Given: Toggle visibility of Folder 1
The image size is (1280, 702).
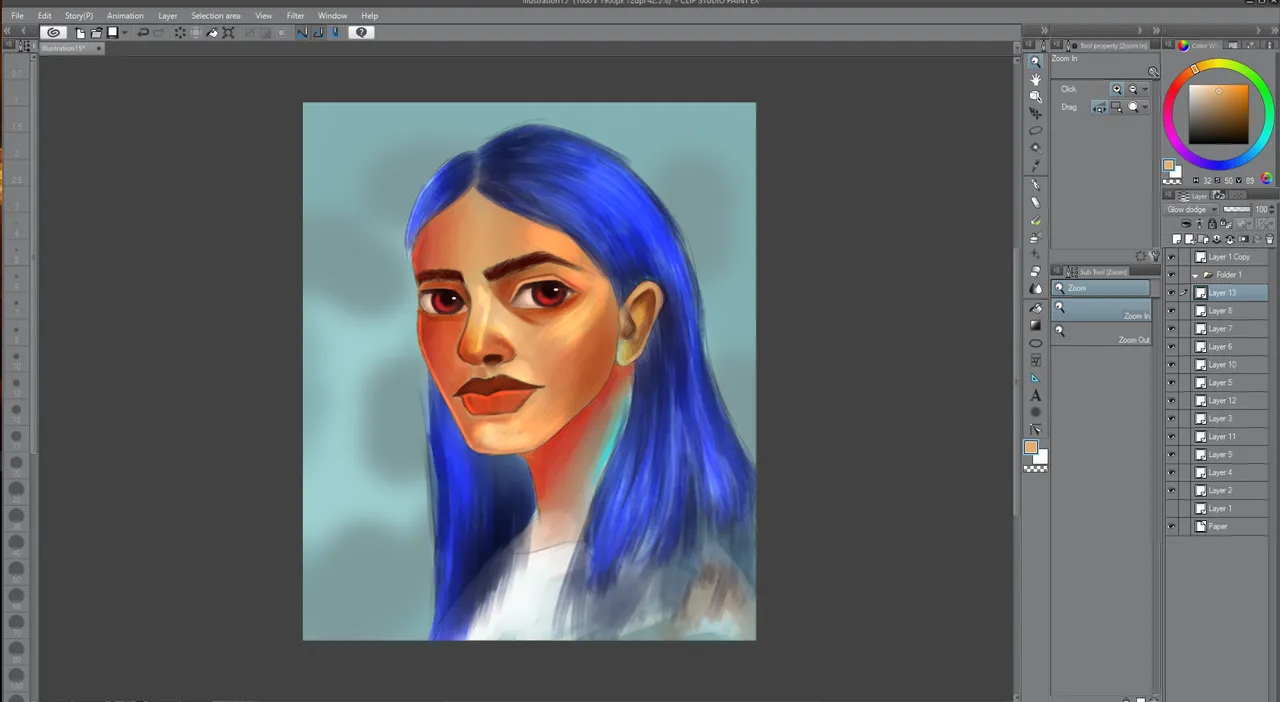Looking at the screenshot, I should point(1171,275).
